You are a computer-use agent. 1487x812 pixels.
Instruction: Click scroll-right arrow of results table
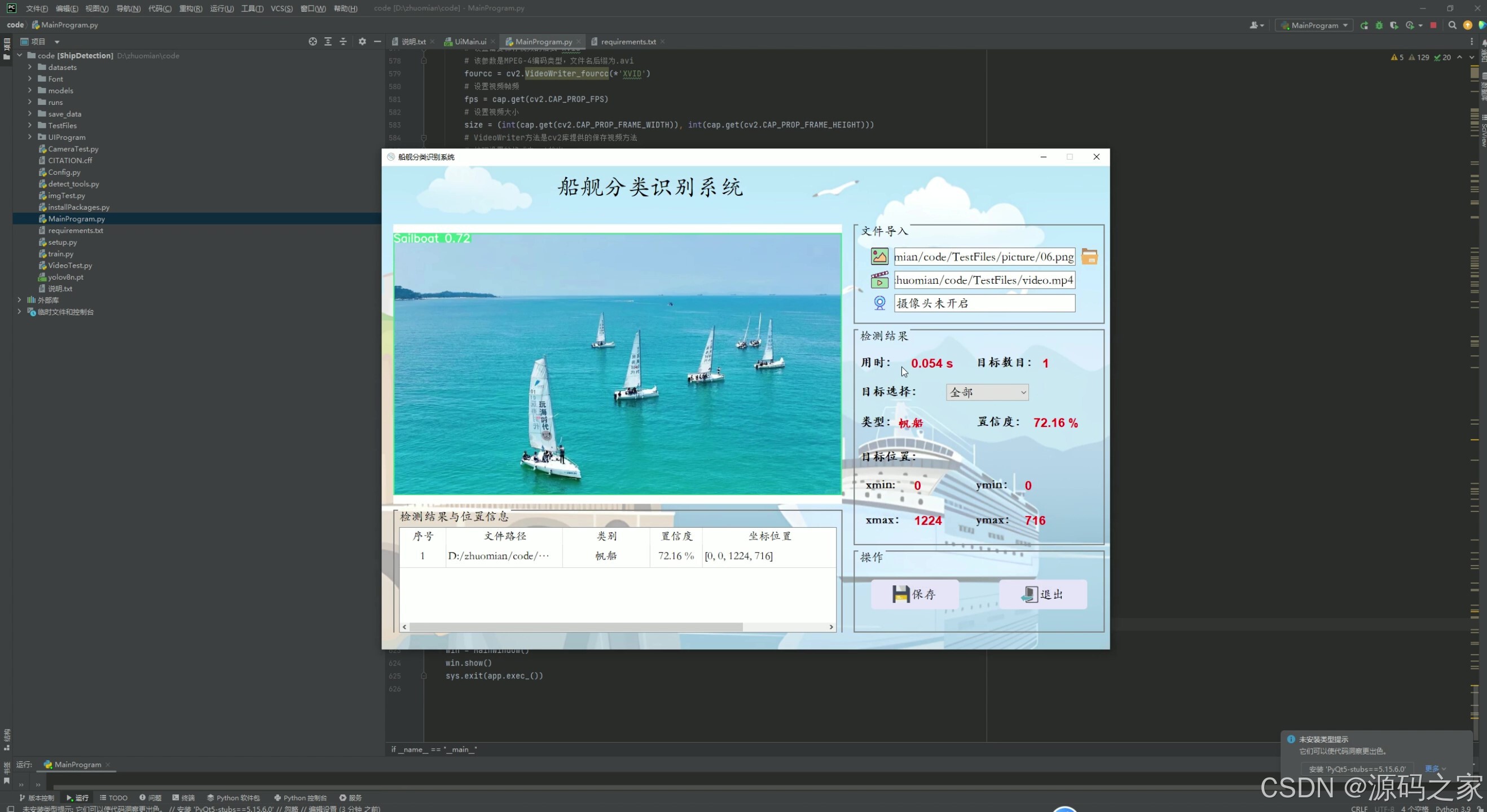pos(832,626)
